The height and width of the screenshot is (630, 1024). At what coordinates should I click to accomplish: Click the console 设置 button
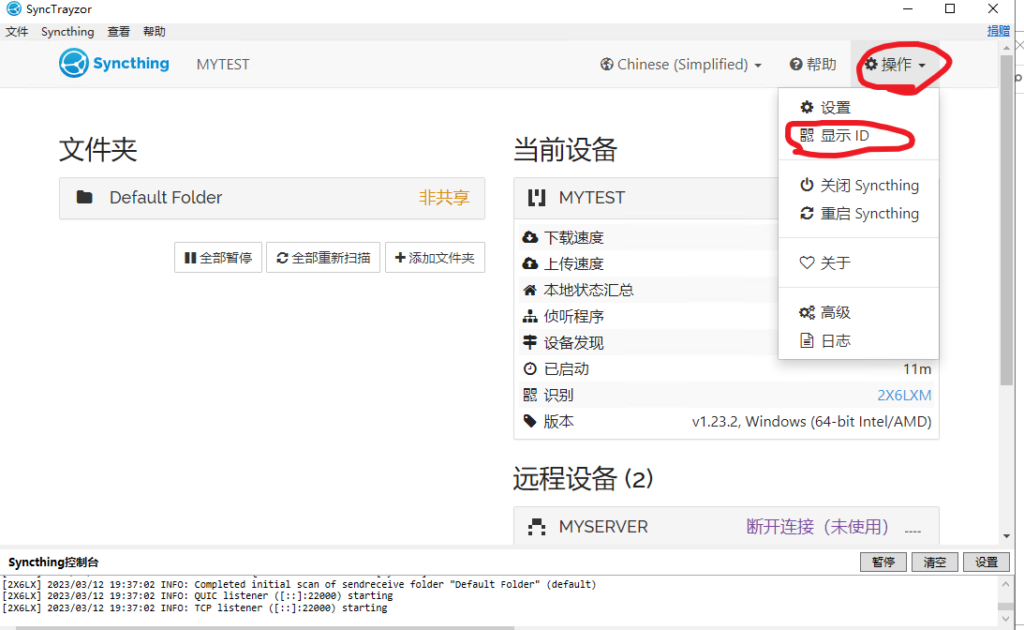tap(986, 561)
